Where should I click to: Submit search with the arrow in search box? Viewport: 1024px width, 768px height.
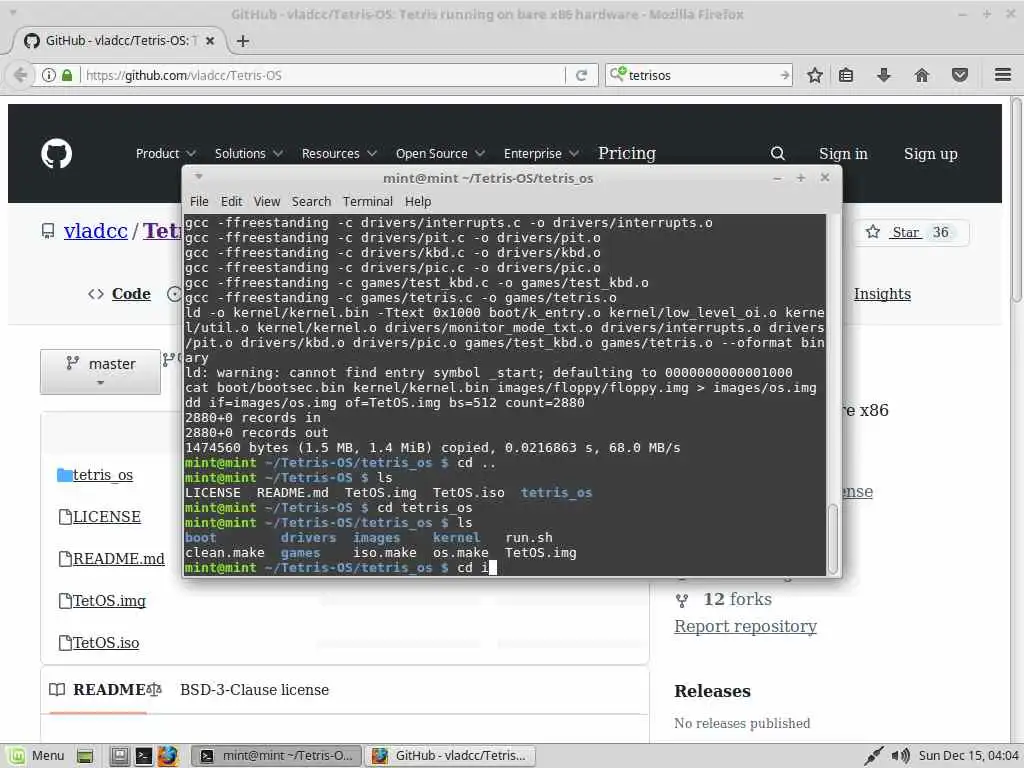pyautogui.click(x=784, y=75)
